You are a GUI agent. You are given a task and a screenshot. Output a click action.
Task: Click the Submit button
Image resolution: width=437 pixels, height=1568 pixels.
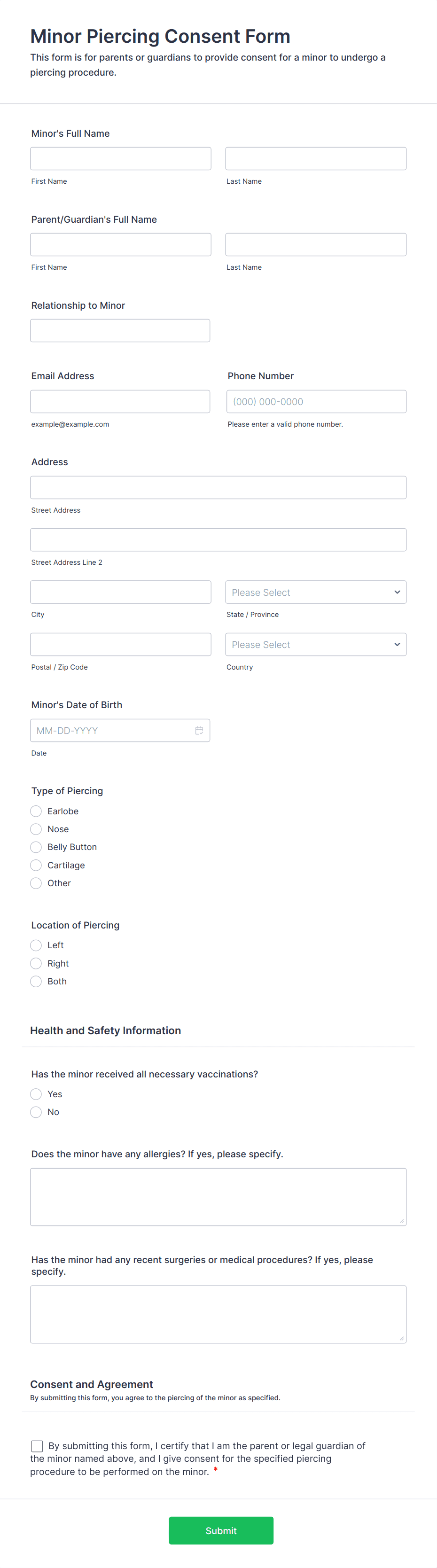pyautogui.click(x=221, y=1530)
